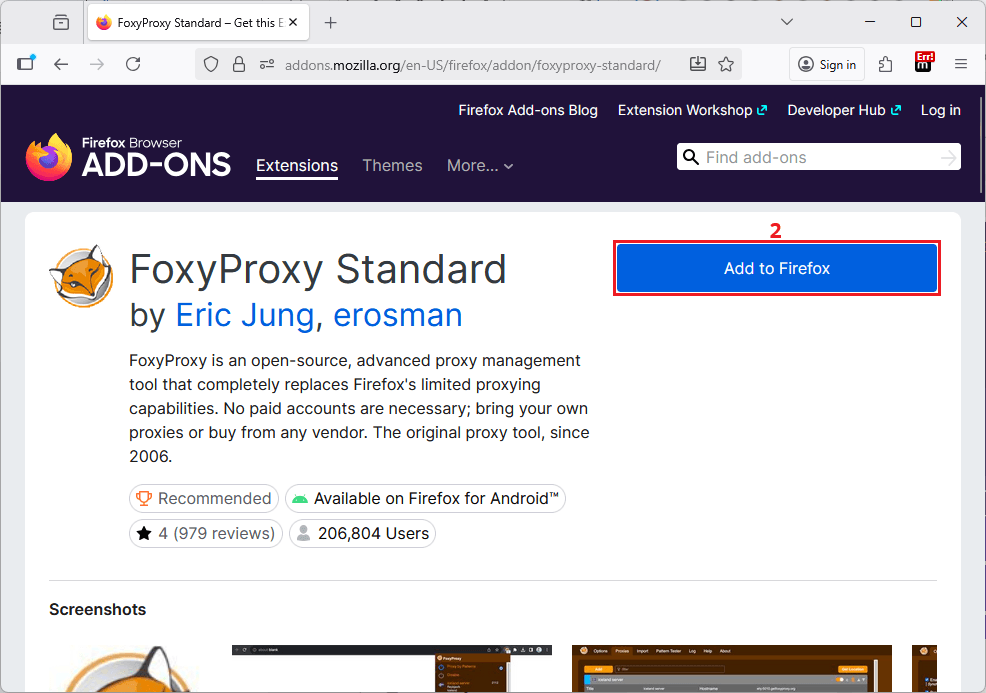The width and height of the screenshot is (986, 693).
Task: Click the install page app icon in address bar
Action: (698, 64)
